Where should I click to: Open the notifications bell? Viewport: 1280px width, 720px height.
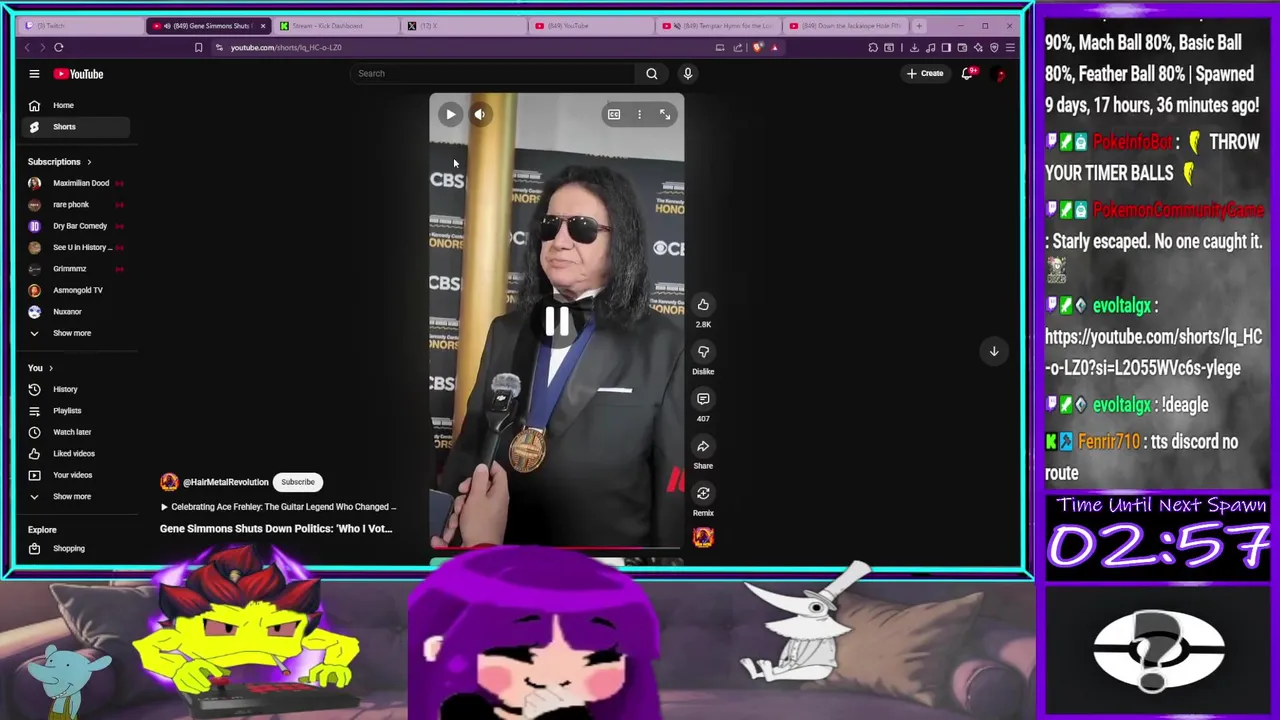coord(967,73)
